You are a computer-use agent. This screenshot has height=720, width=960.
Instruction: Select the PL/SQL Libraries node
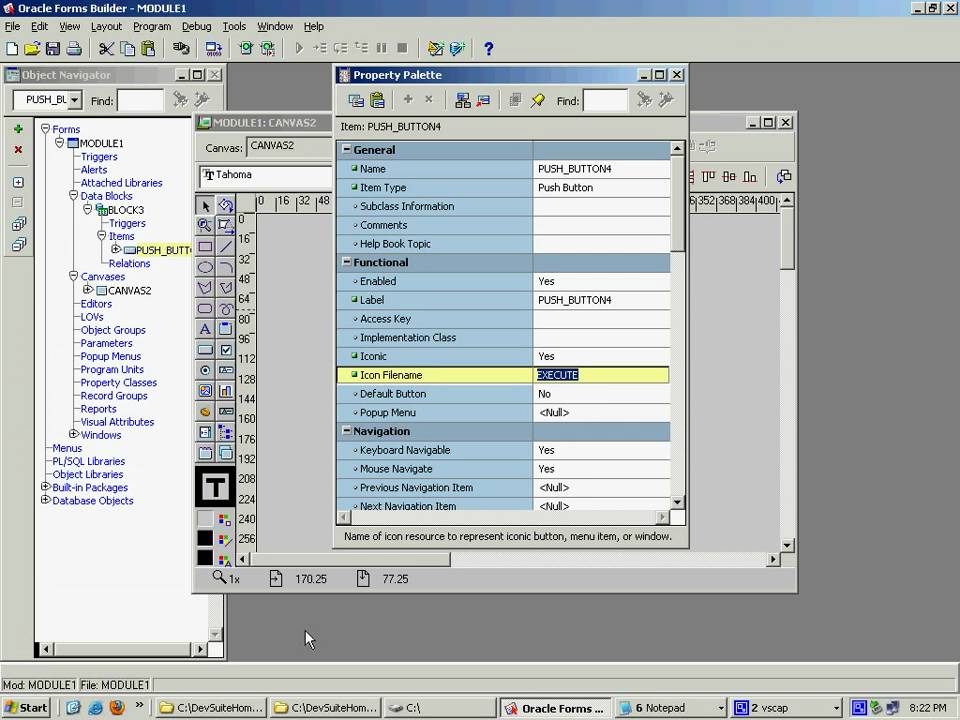coord(89,461)
